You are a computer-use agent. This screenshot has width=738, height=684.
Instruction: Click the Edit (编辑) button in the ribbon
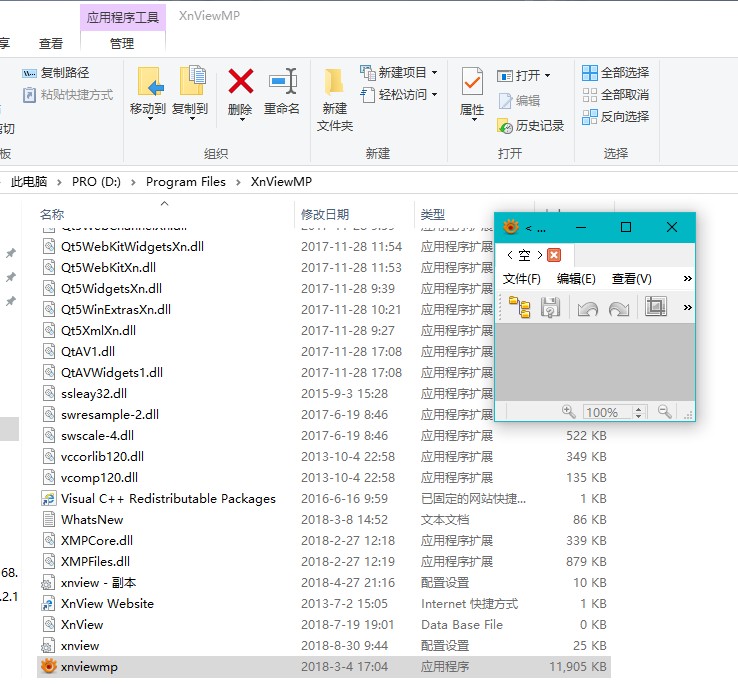pyautogui.click(x=519, y=101)
